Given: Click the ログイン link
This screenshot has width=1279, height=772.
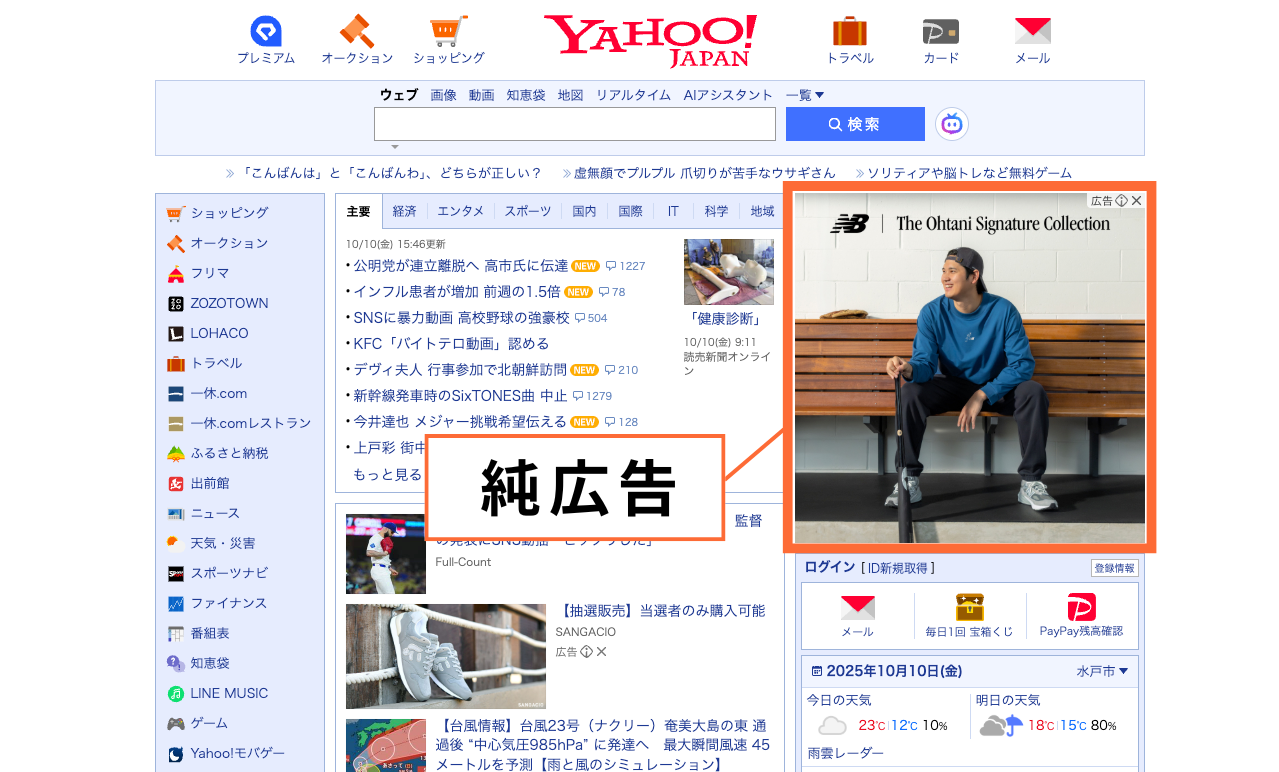Looking at the screenshot, I should 830,567.
